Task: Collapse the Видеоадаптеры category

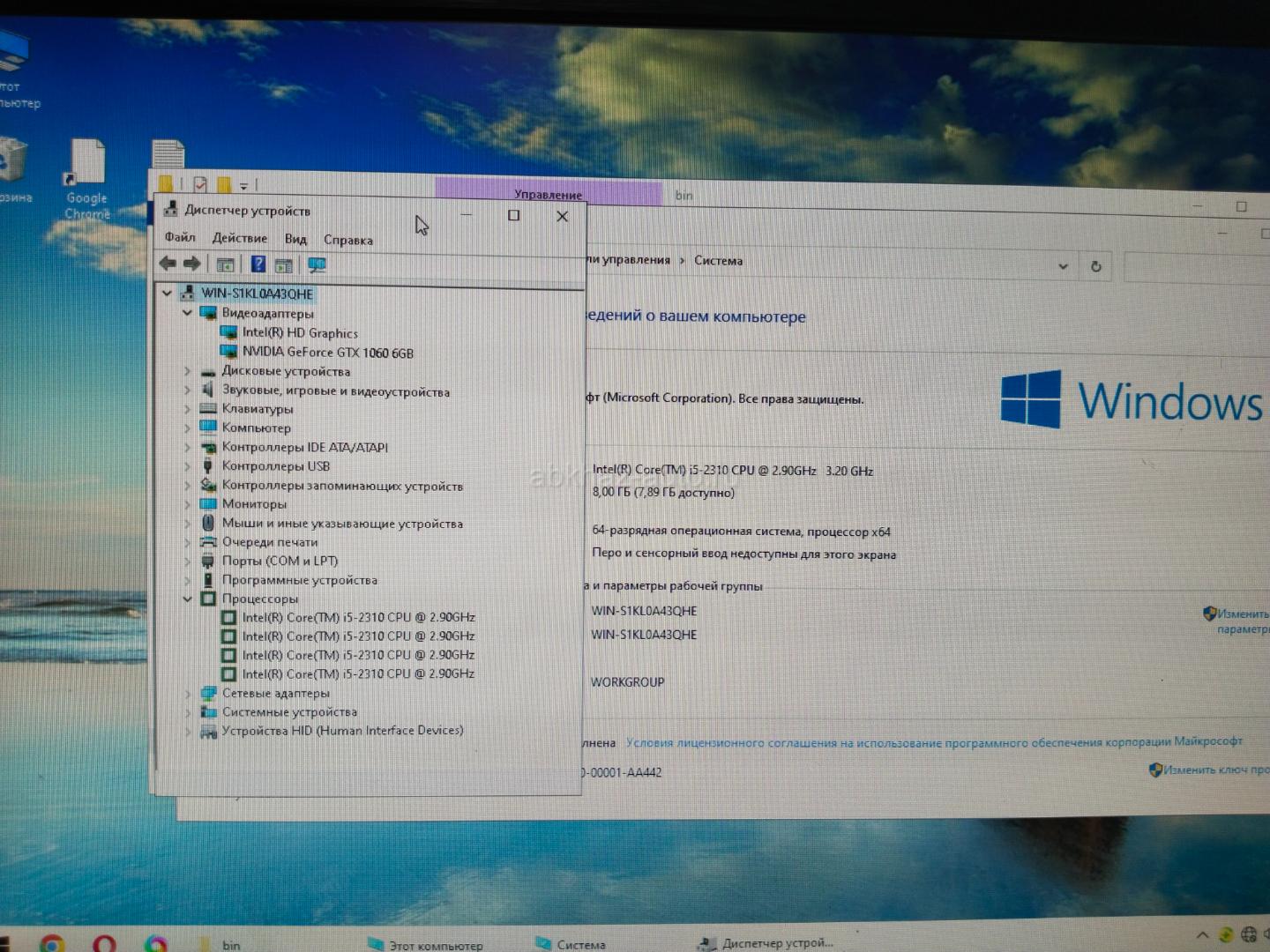Action: coord(187,313)
